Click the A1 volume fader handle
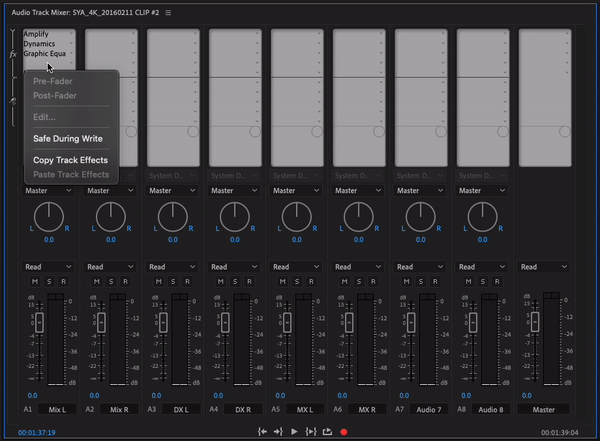Viewport: 600px width, 441px height. [x=39, y=322]
